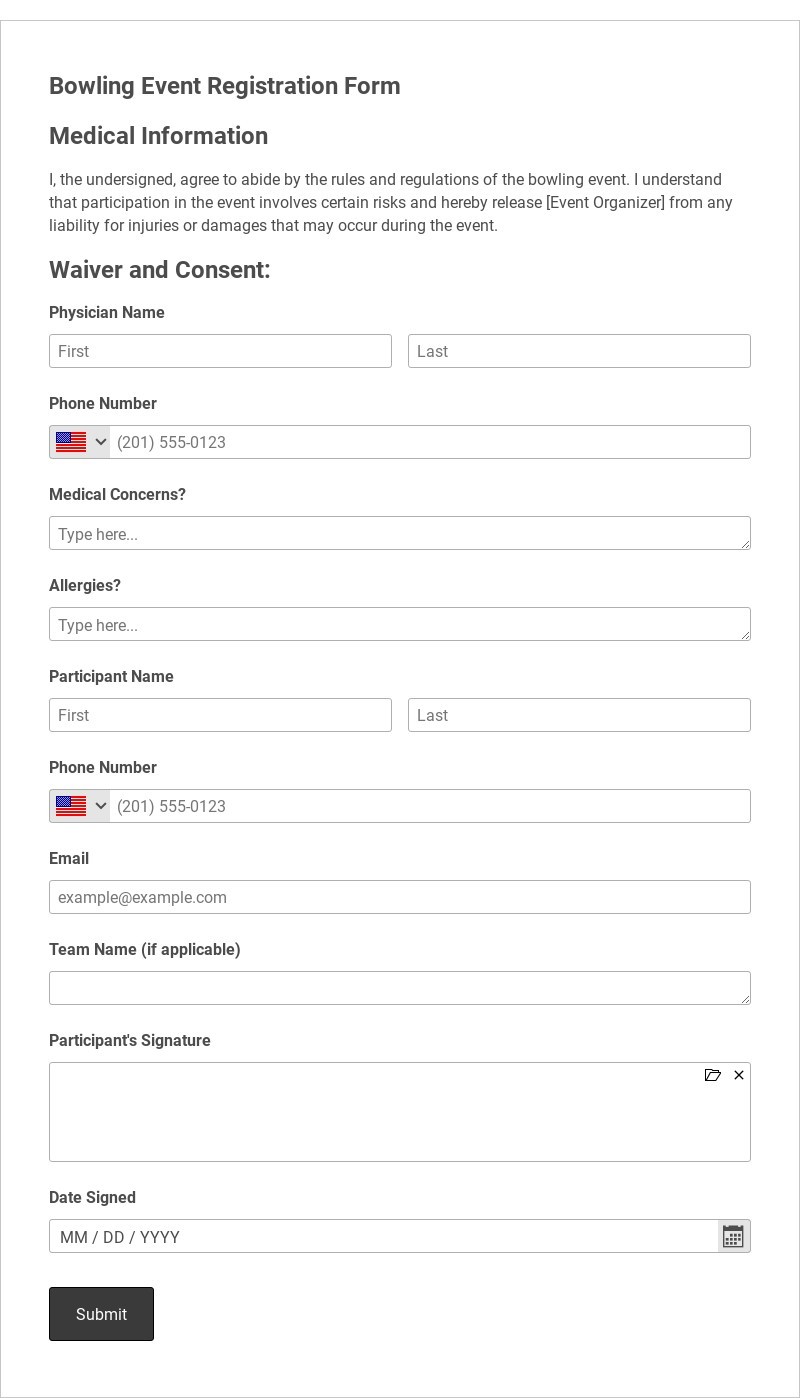
Task: Clear the signature with the X icon
Action: pos(739,1075)
